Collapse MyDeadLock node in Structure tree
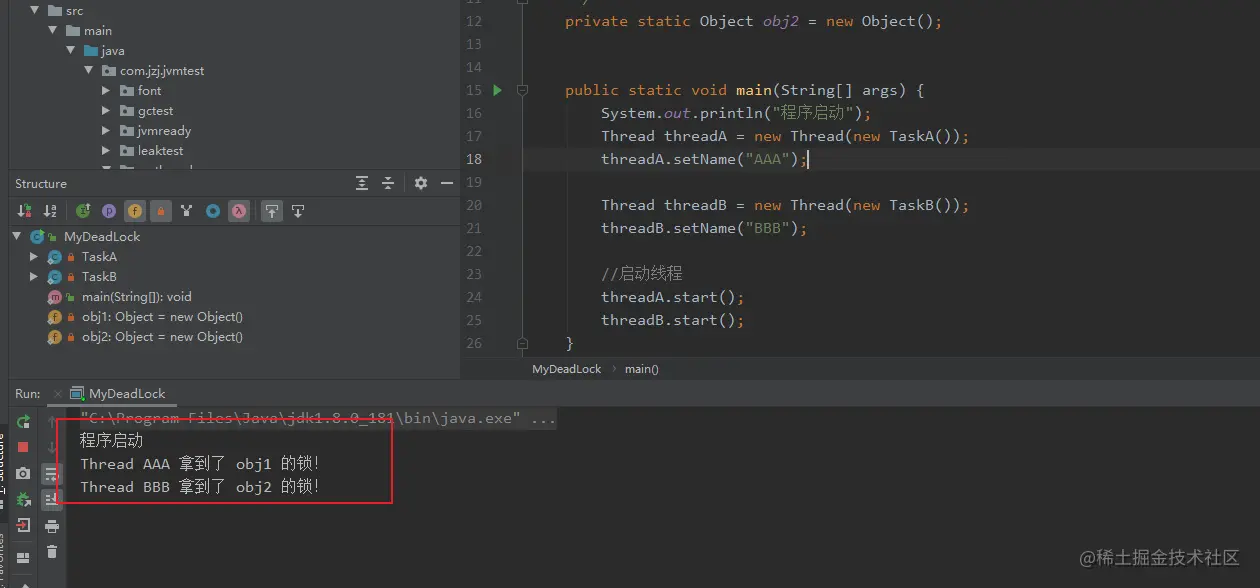Image resolution: width=1260 pixels, height=588 pixels. (x=17, y=236)
